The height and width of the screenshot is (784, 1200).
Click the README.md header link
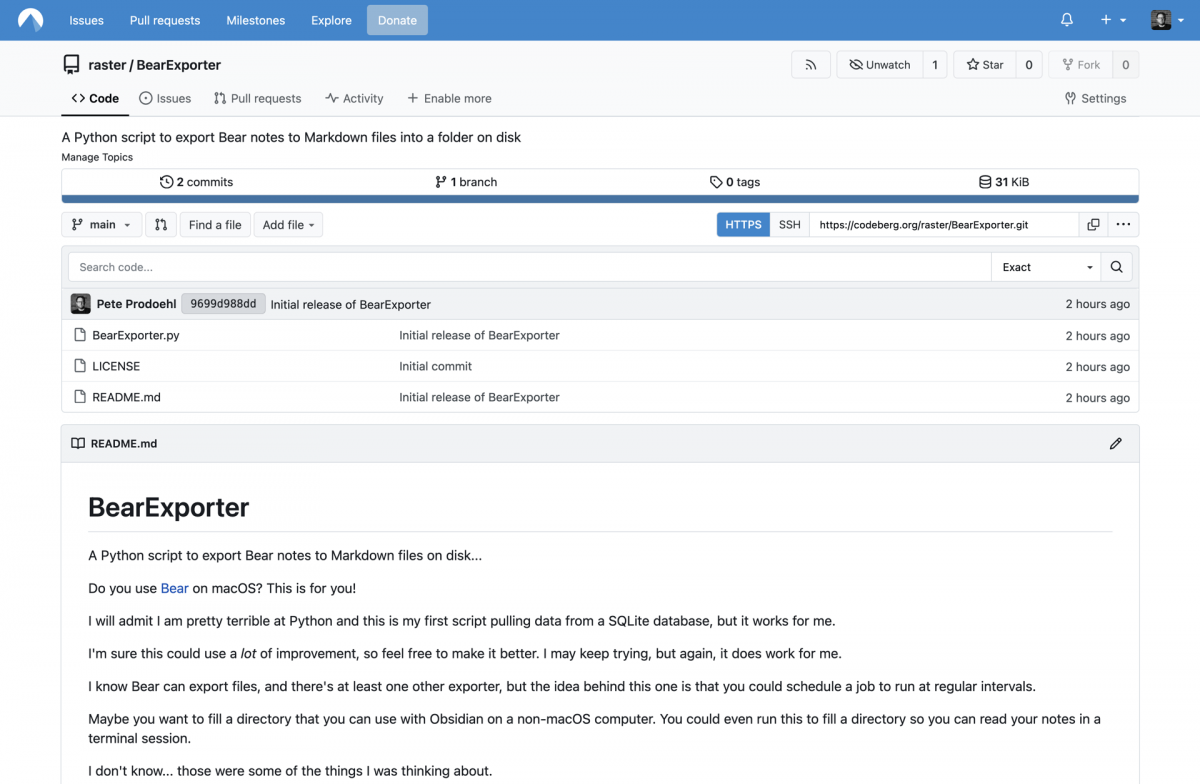coord(124,444)
